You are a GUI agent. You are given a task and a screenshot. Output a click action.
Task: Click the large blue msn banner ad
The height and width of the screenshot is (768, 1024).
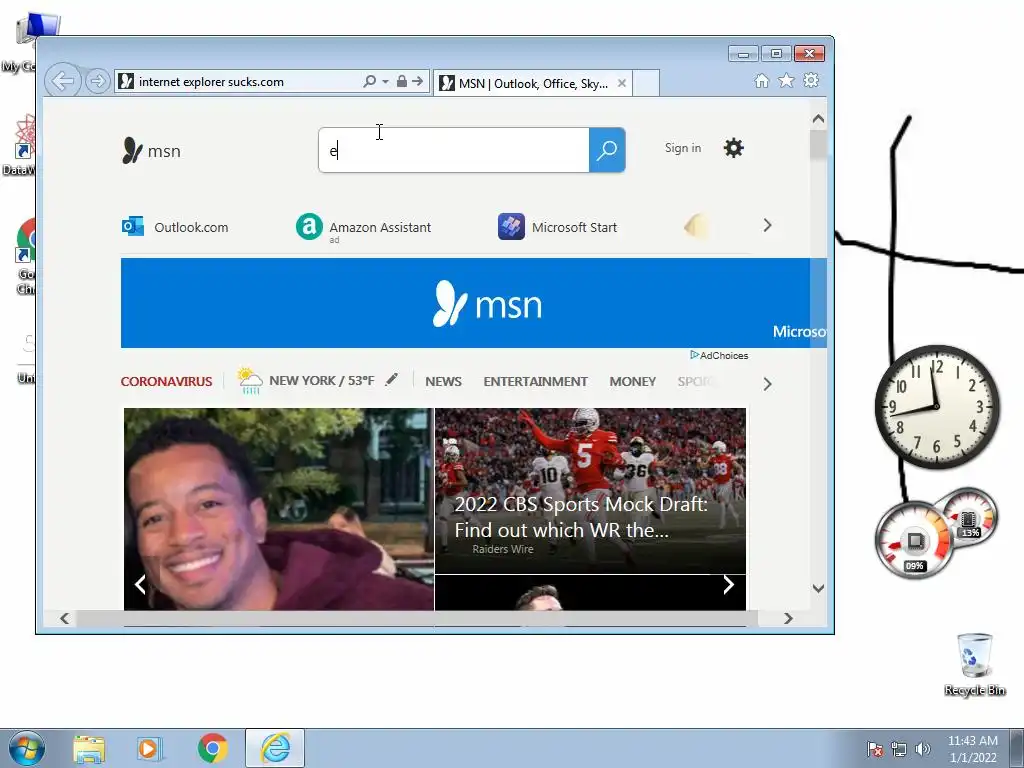point(473,303)
